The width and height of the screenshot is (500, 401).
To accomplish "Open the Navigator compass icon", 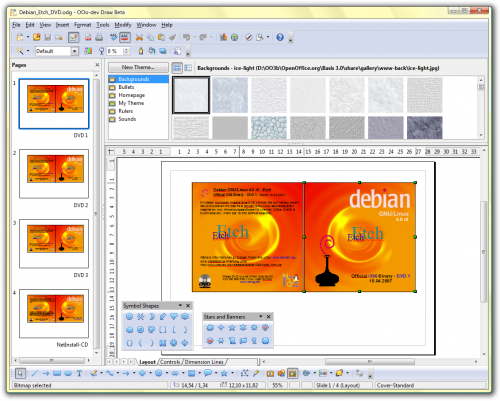I will (249, 37).
